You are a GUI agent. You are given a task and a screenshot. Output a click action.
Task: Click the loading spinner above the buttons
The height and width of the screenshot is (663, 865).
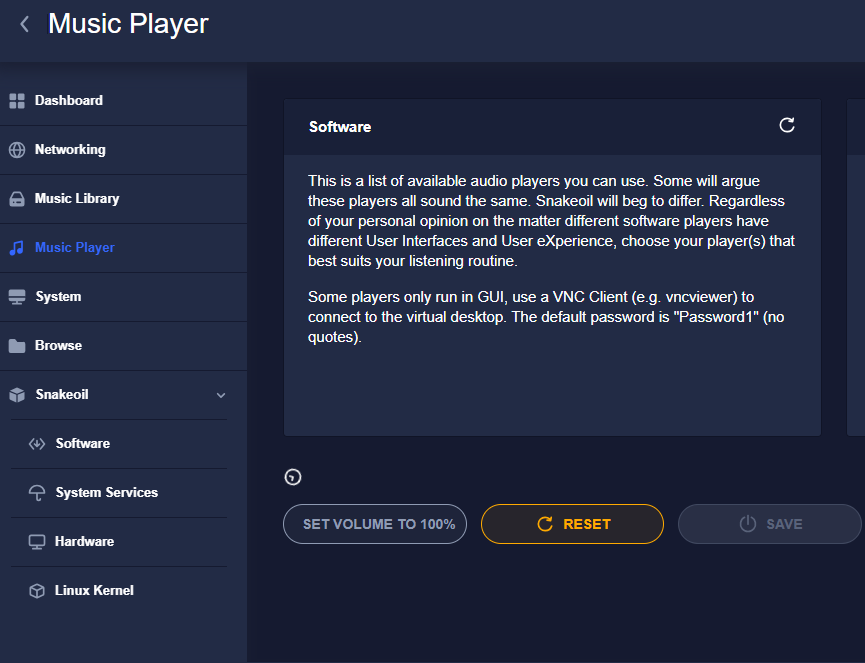[x=293, y=477]
